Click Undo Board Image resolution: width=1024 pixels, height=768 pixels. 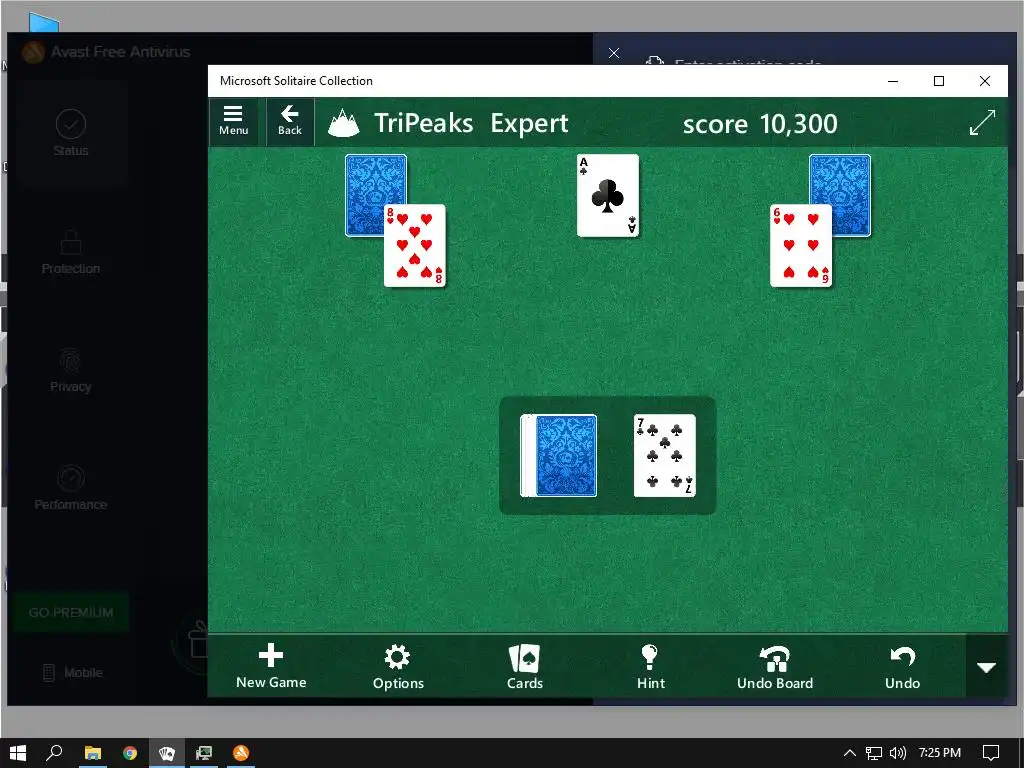[775, 667]
